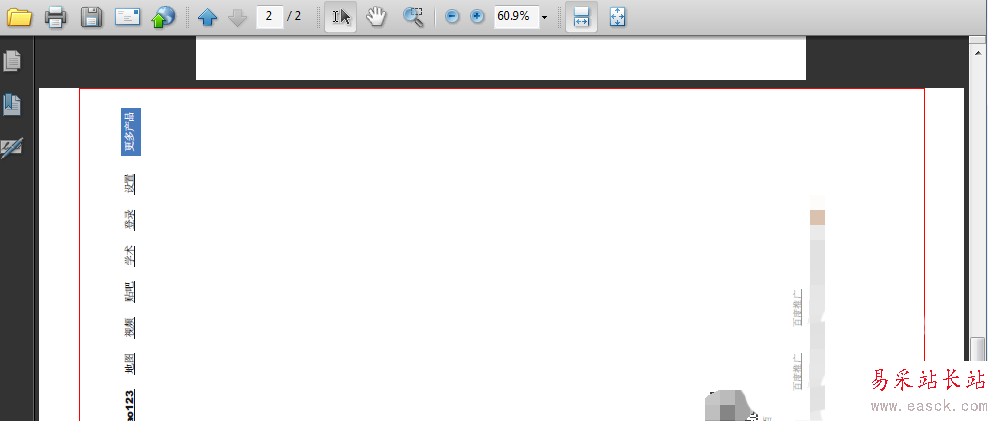Screen dimensions: 988x421
Task: Click the rotated 设置 link
Action: pos(129,184)
